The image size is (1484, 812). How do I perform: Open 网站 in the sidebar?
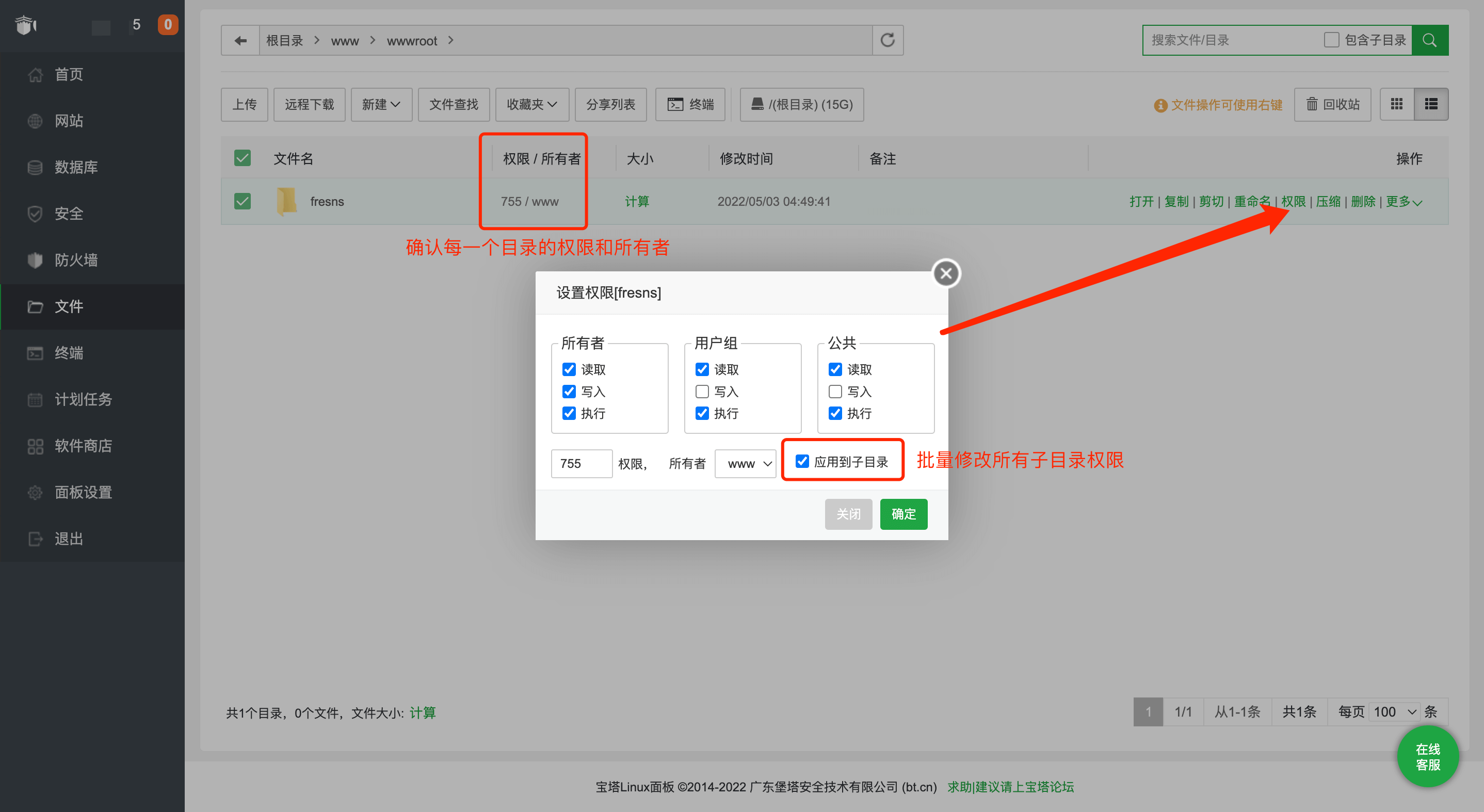tap(69, 121)
